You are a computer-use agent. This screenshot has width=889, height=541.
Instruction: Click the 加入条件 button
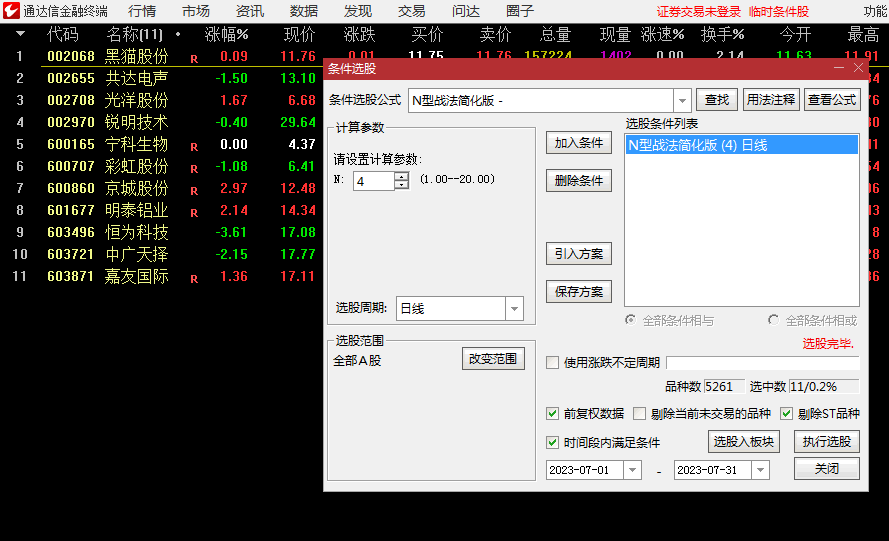(x=579, y=143)
